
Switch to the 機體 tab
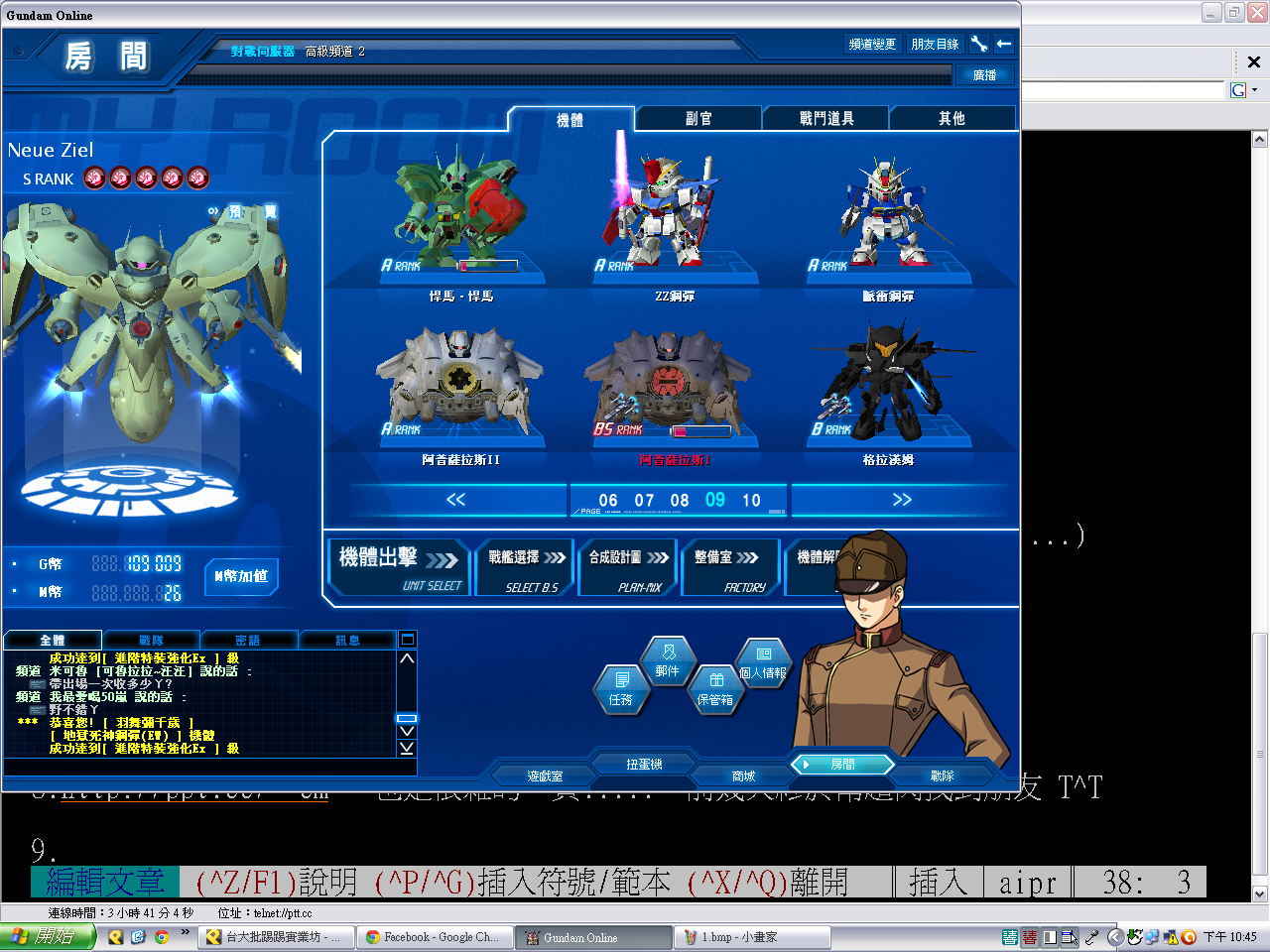coord(571,119)
